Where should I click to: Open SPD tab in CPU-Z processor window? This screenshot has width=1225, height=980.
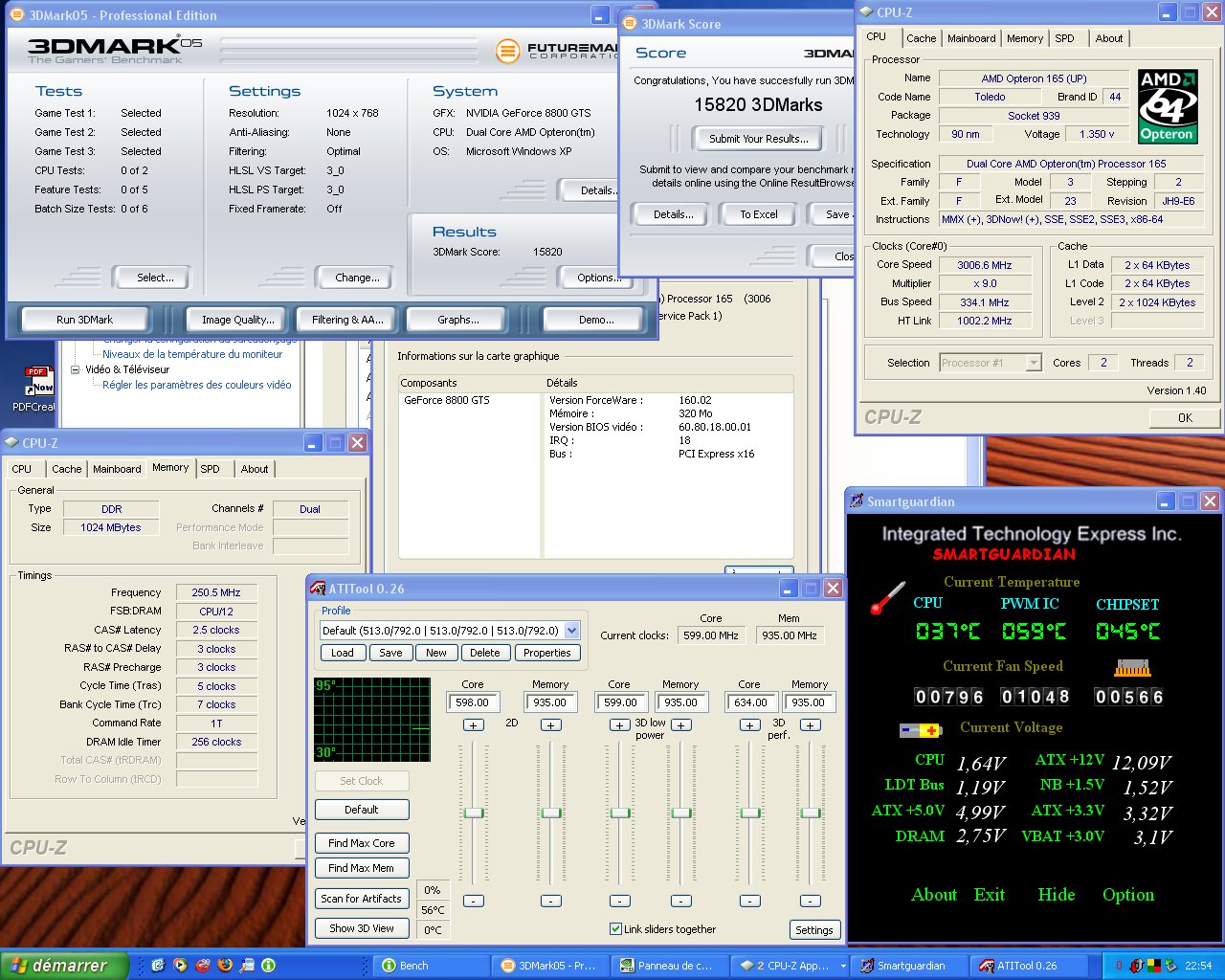tap(1065, 38)
